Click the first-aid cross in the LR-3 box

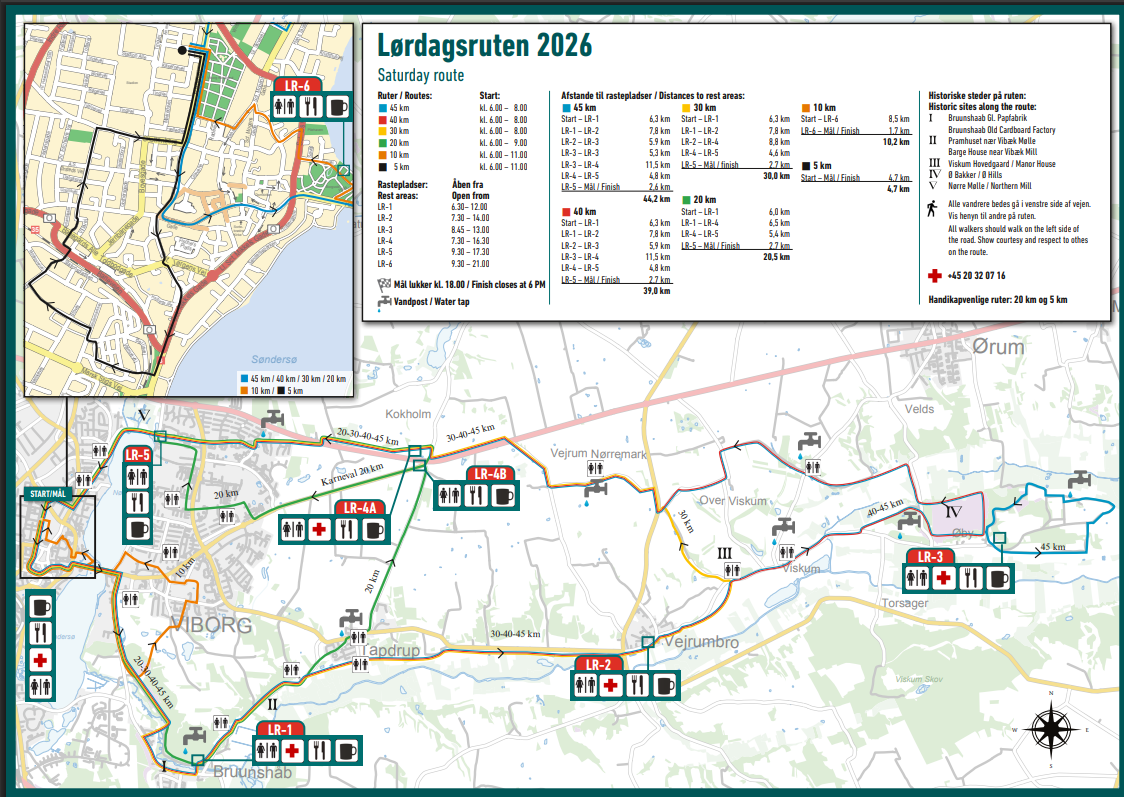(943, 577)
